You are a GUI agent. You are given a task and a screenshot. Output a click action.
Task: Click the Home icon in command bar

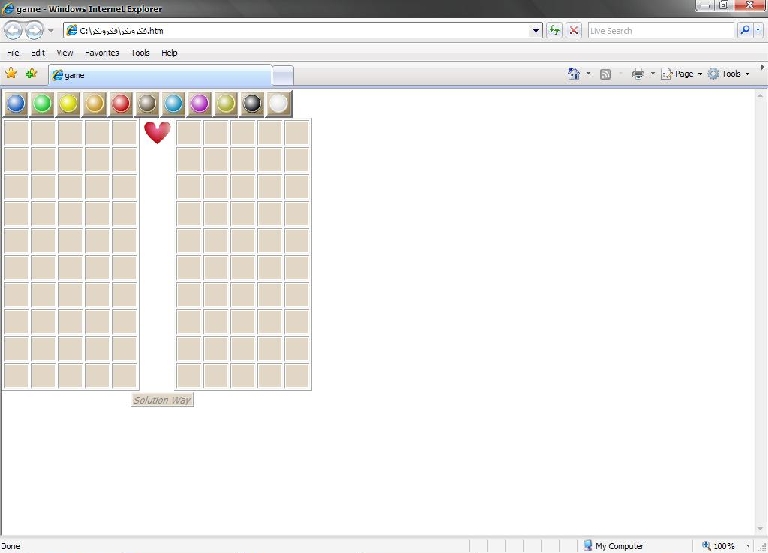tap(573, 74)
